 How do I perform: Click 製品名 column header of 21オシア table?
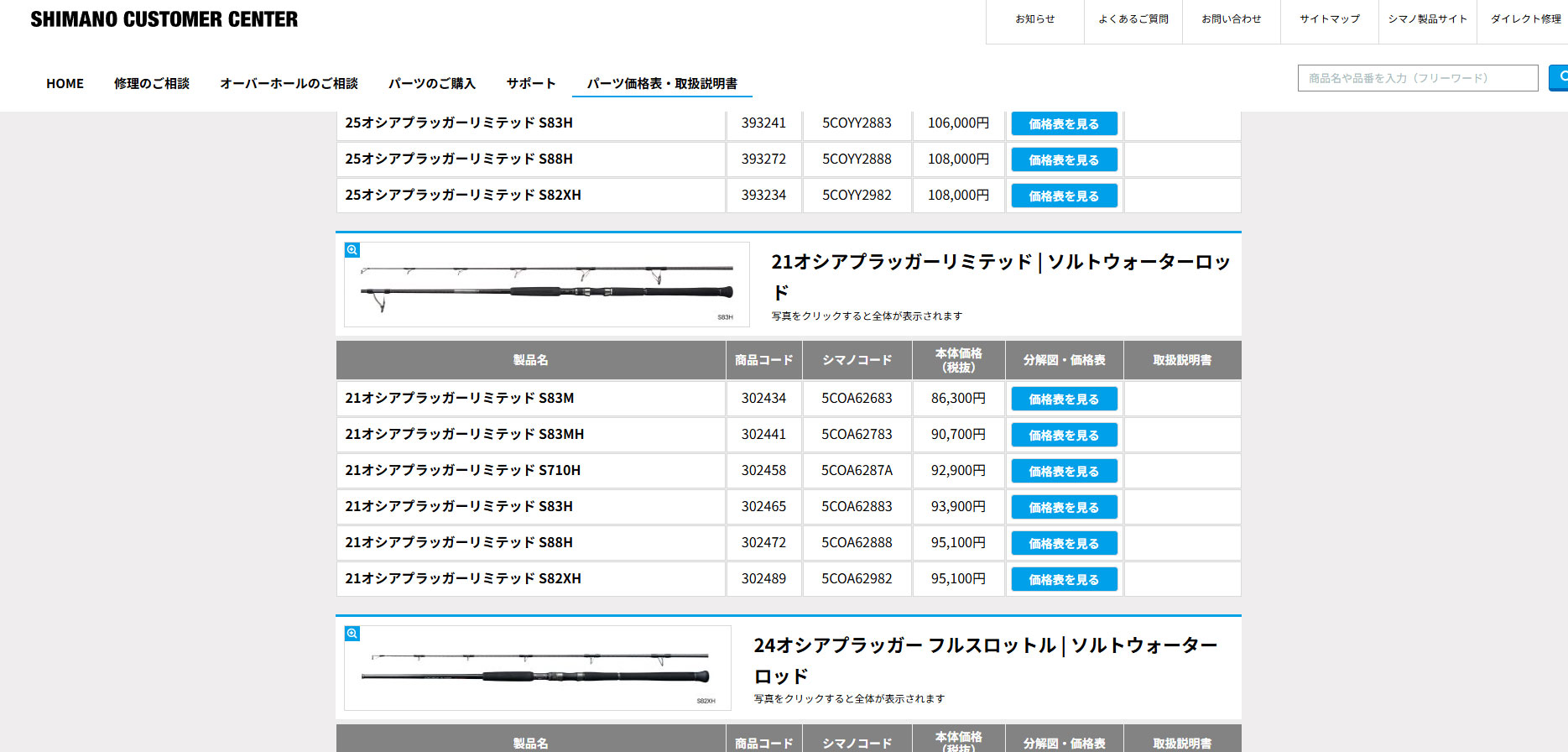[x=530, y=360]
